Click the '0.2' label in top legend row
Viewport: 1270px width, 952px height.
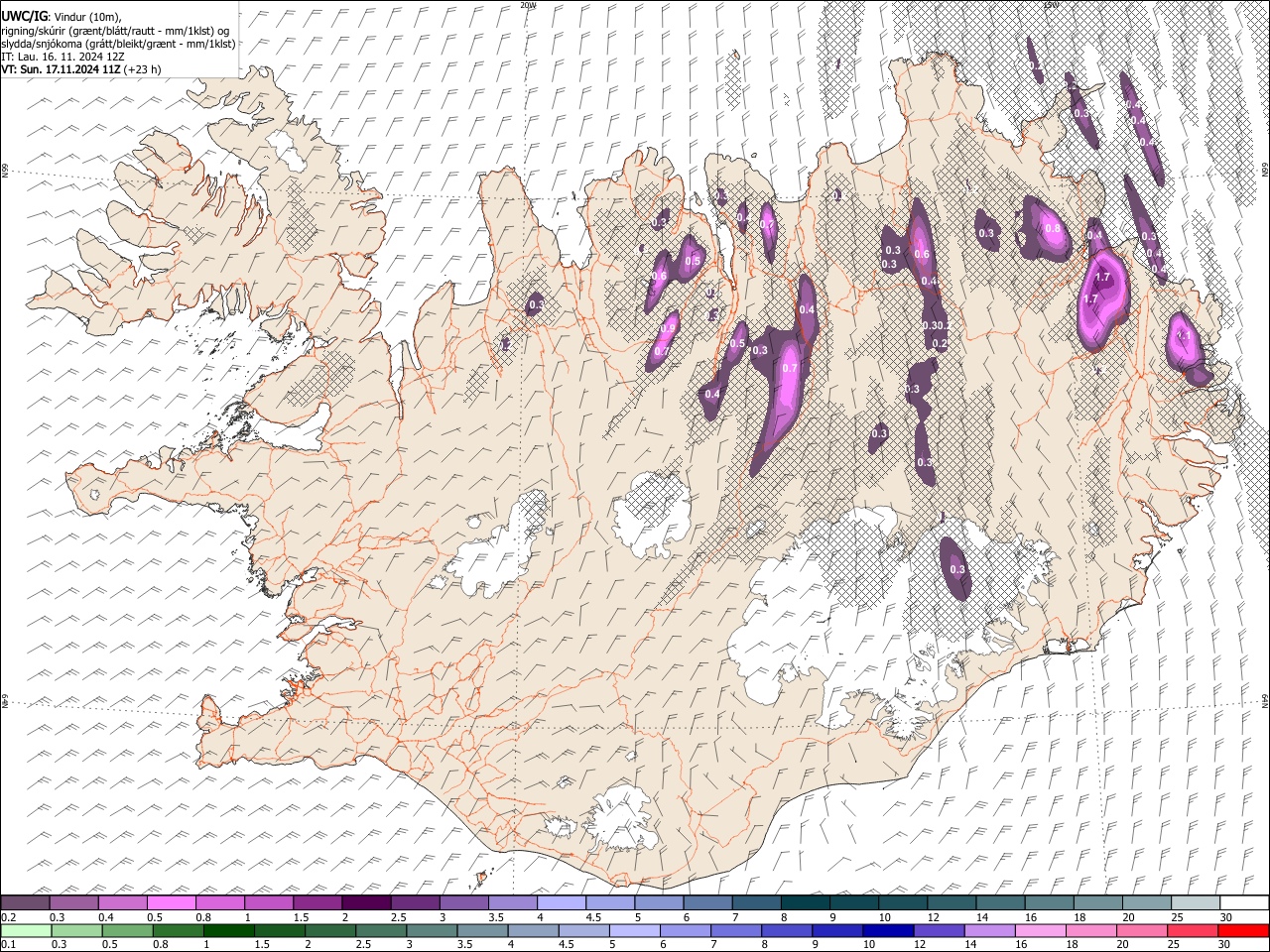click(9, 917)
